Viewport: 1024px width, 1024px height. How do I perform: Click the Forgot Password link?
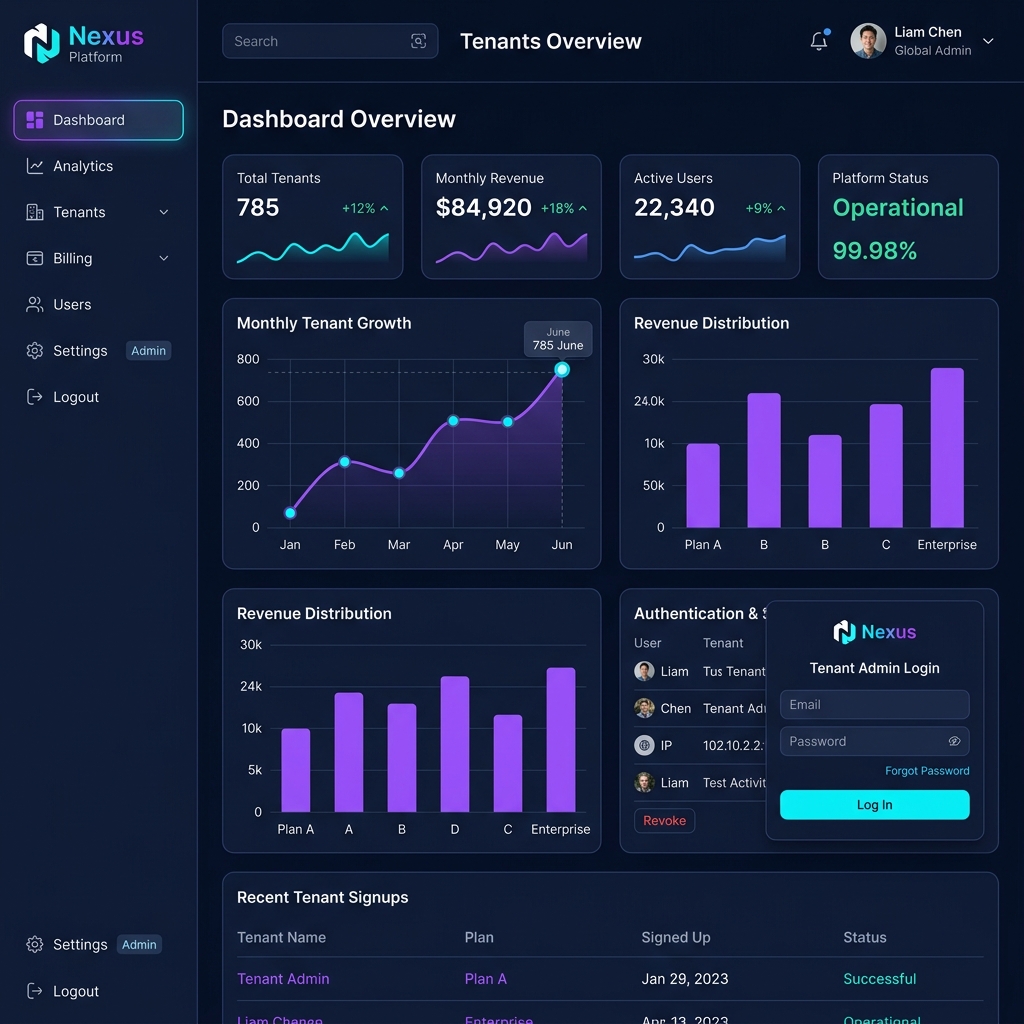[x=927, y=771]
